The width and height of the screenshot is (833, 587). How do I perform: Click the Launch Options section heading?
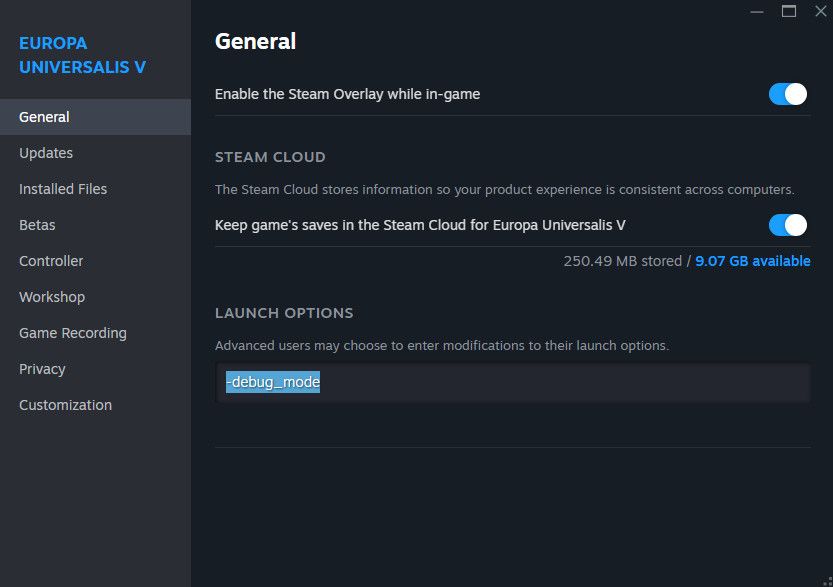point(284,313)
